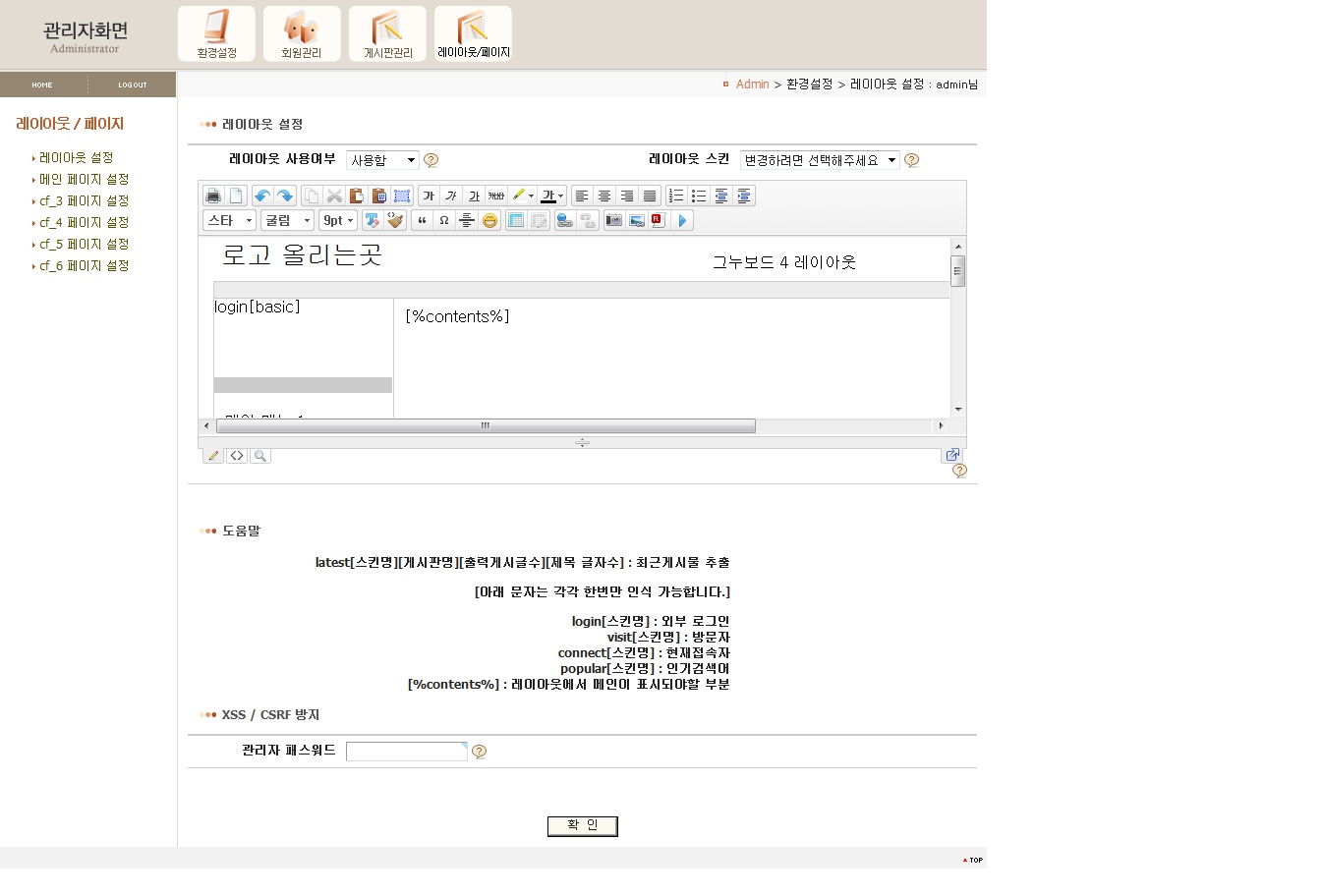Screen dimensions: 1322x896
Task: Undo the last edit in editor
Action: (261, 196)
